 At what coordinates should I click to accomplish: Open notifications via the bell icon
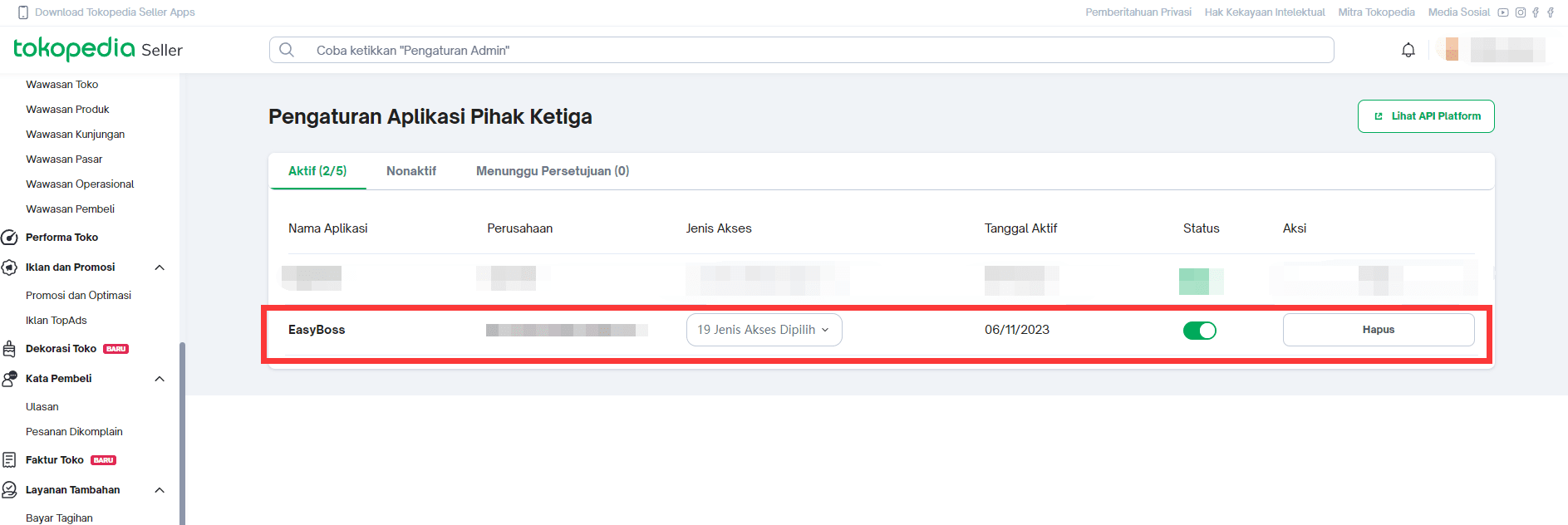(x=1408, y=50)
